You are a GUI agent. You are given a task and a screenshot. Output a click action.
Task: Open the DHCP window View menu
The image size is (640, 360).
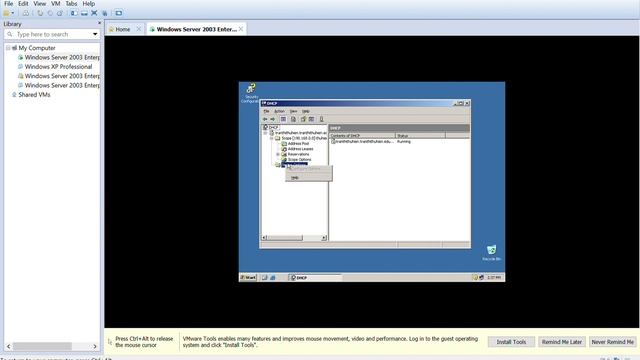pos(293,111)
